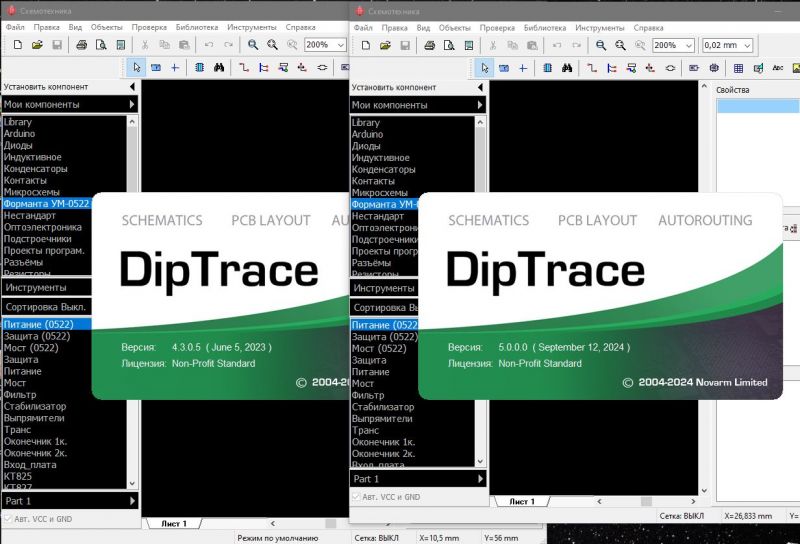Click library list scrollbar in DipTrace 4.3 window

(x=132, y=158)
